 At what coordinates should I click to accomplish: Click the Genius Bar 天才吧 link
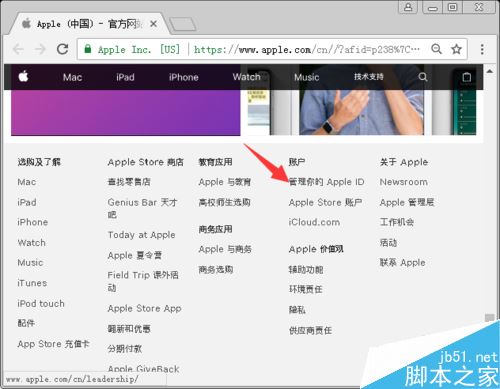(x=142, y=208)
